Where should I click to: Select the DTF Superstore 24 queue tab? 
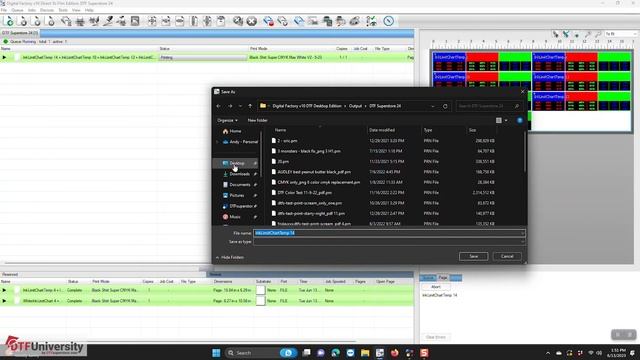(20, 33)
